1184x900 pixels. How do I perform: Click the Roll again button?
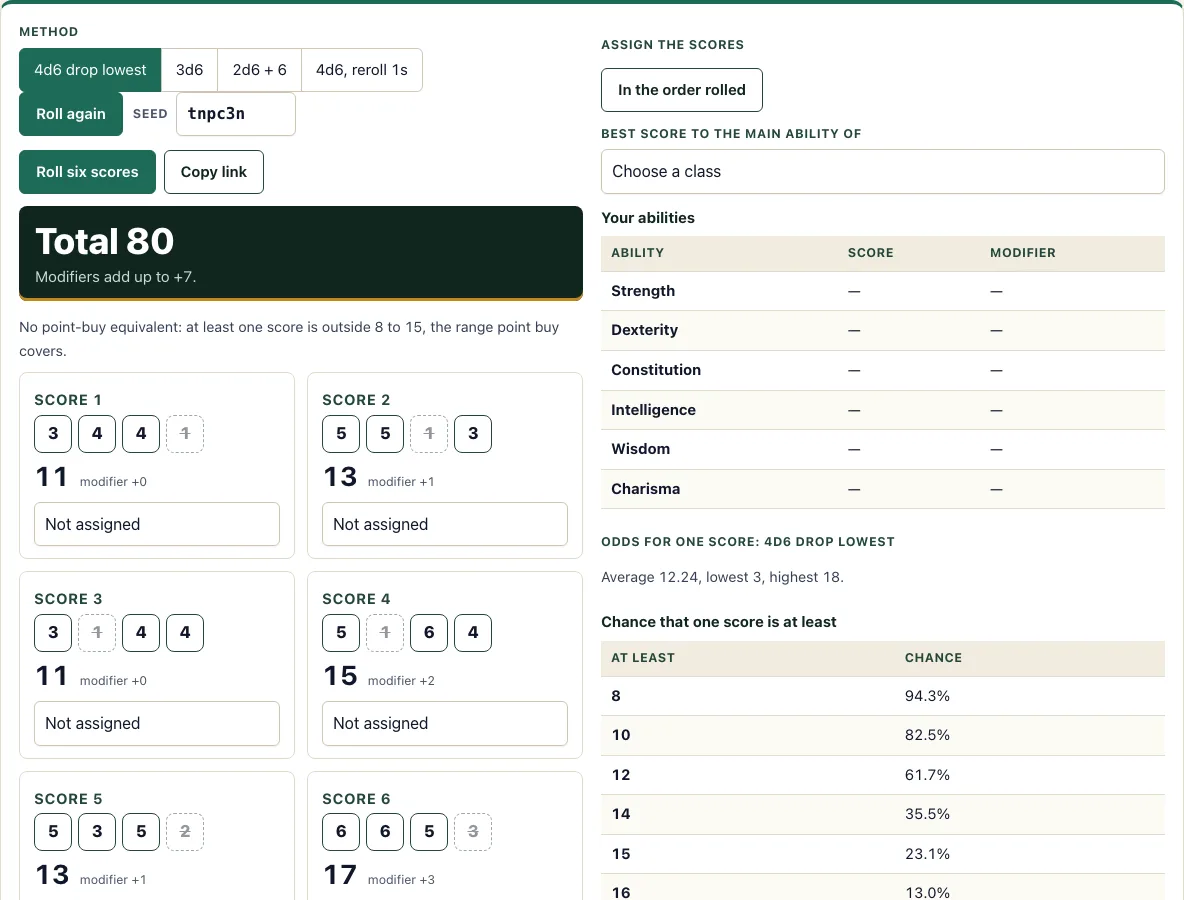(71, 114)
